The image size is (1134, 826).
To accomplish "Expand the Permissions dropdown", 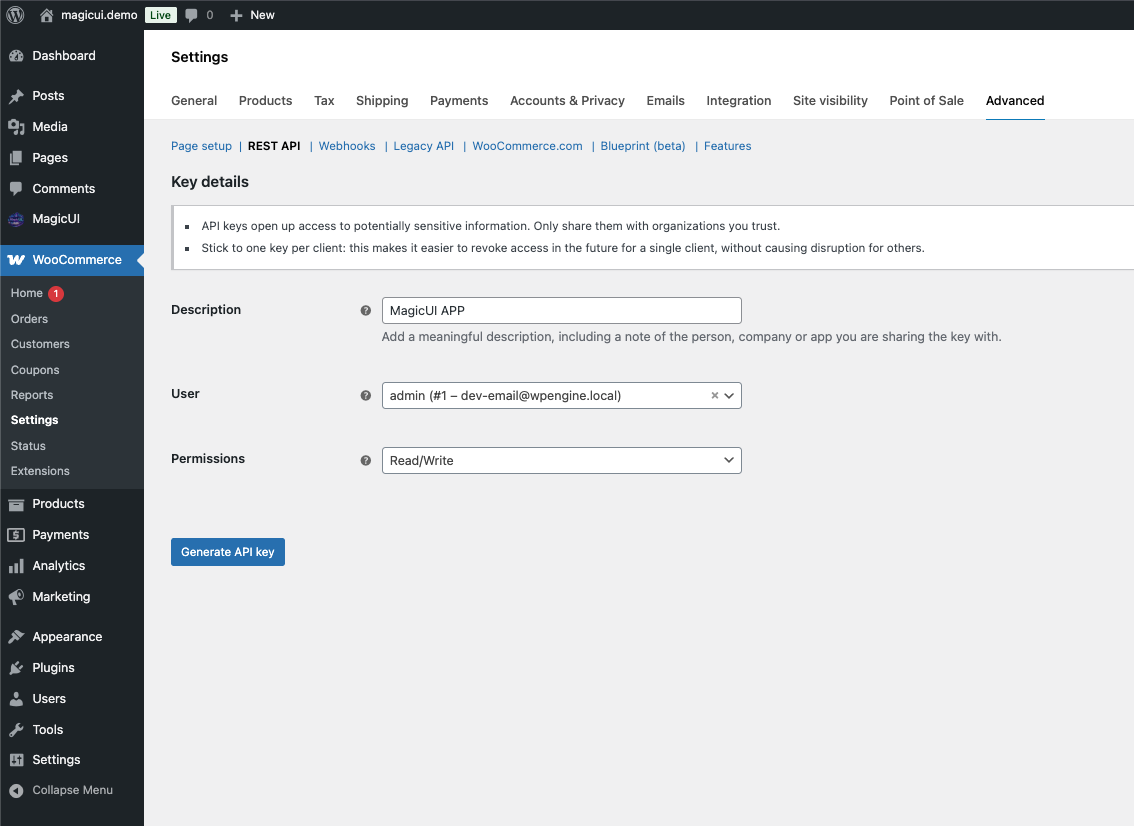I will [561, 460].
